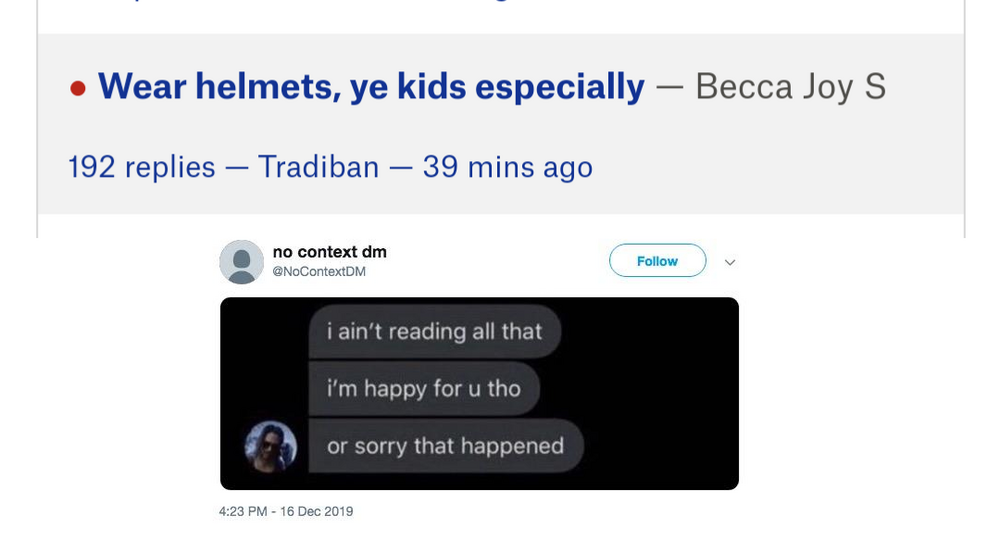Follow the no context dm account
This screenshot has width=1000, height=553.
coord(658,261)
